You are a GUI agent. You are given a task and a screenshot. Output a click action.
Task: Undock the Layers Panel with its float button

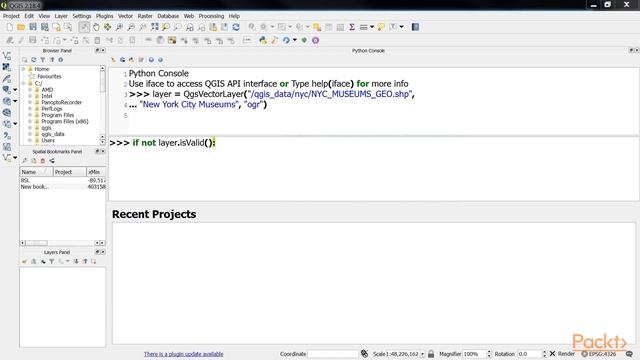[97, 252]
